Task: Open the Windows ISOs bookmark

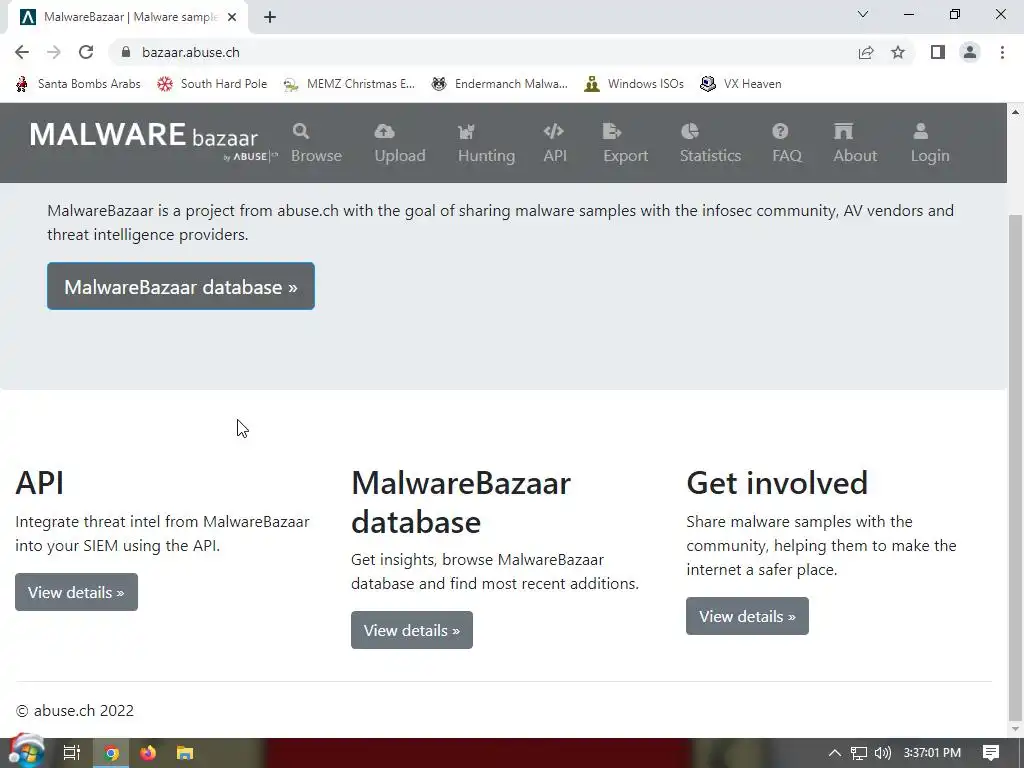Action: (x=635, y=84)
